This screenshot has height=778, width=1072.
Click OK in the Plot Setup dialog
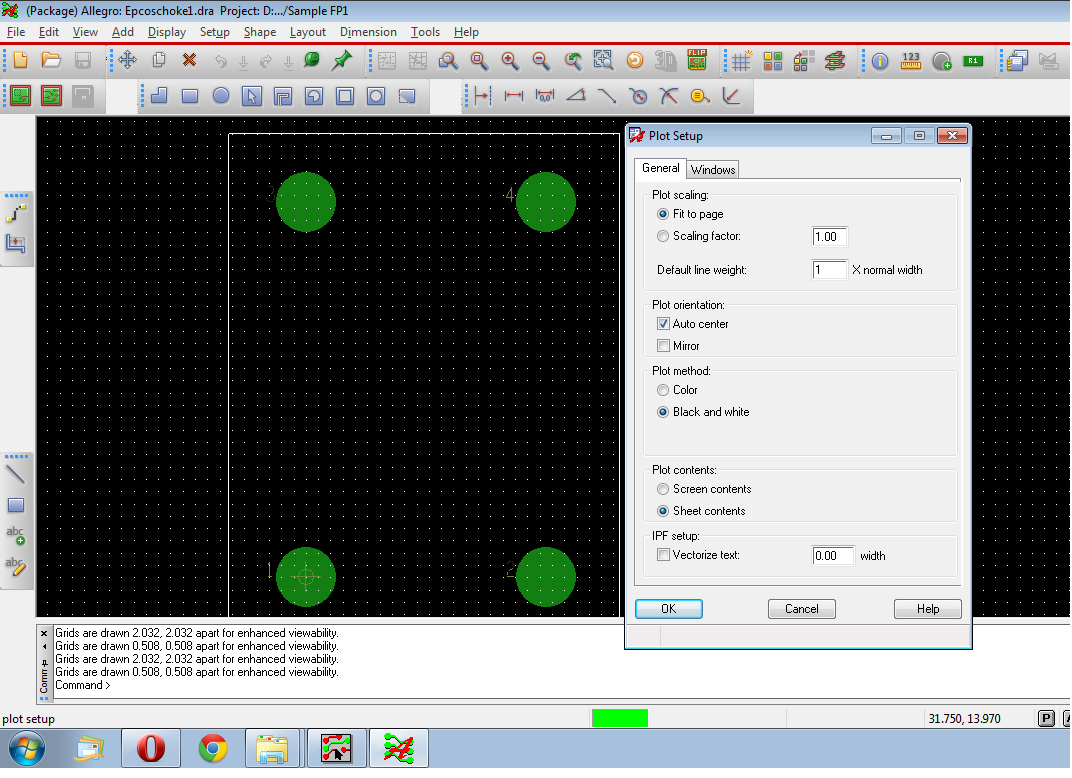click(669, 608)
